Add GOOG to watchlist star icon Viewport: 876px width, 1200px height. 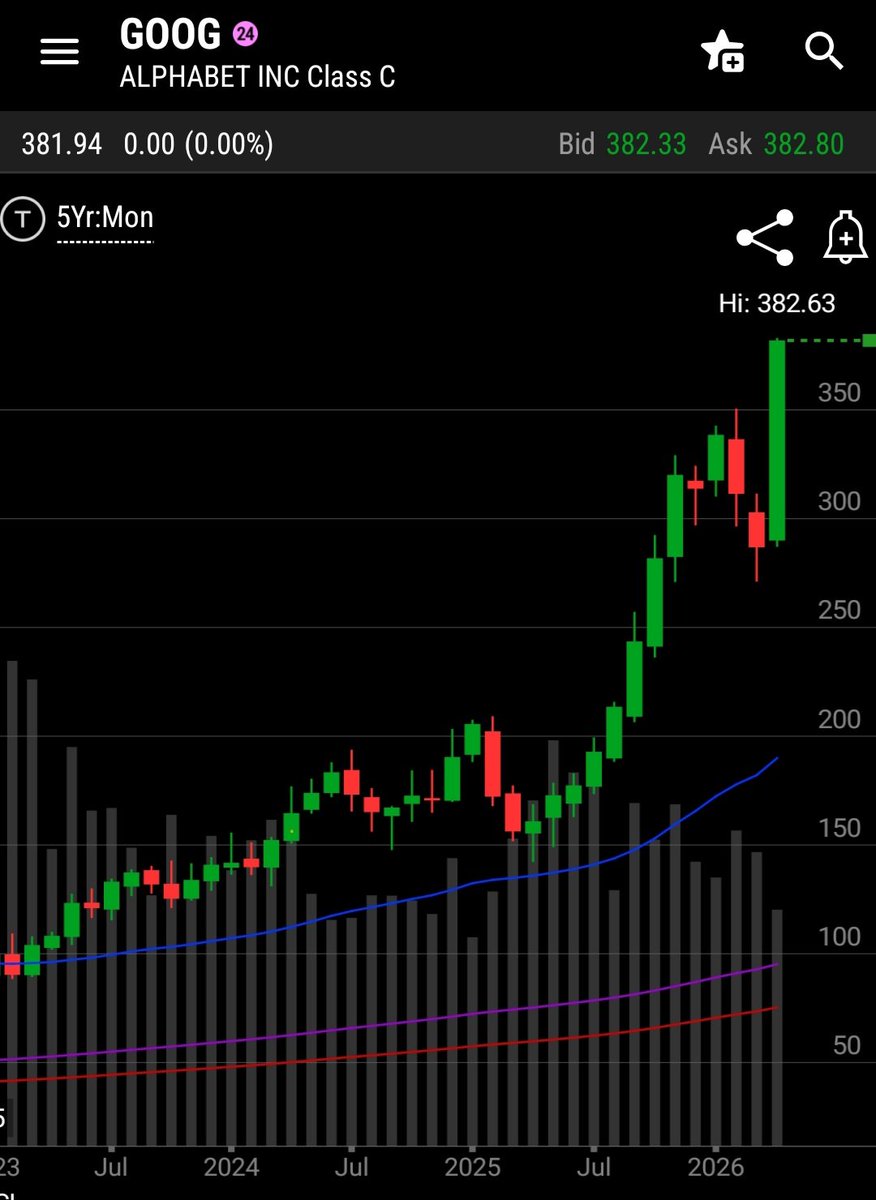[x=722, y=51]
